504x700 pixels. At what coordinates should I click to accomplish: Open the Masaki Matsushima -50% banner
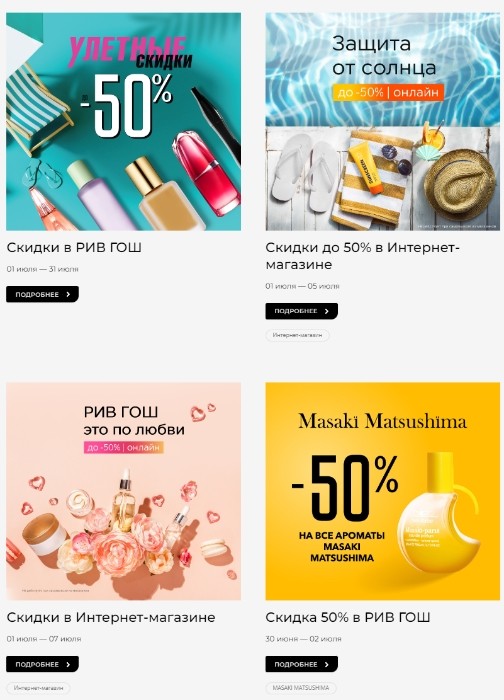[383, 491]
